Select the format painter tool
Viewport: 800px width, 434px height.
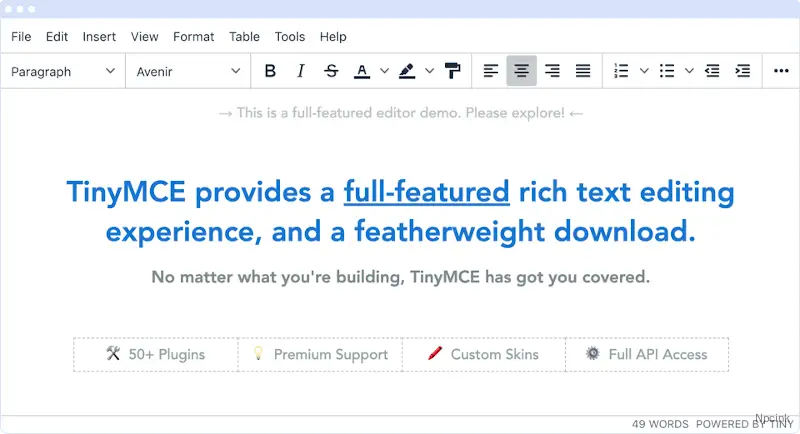tap(452, 71)
